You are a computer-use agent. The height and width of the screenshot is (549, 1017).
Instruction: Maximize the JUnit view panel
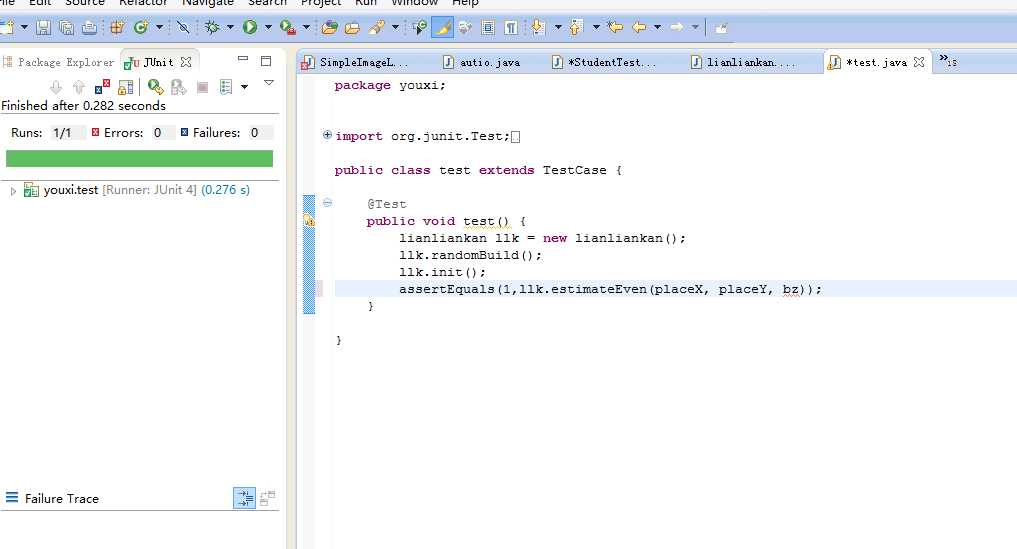click(x=266, y=61)
